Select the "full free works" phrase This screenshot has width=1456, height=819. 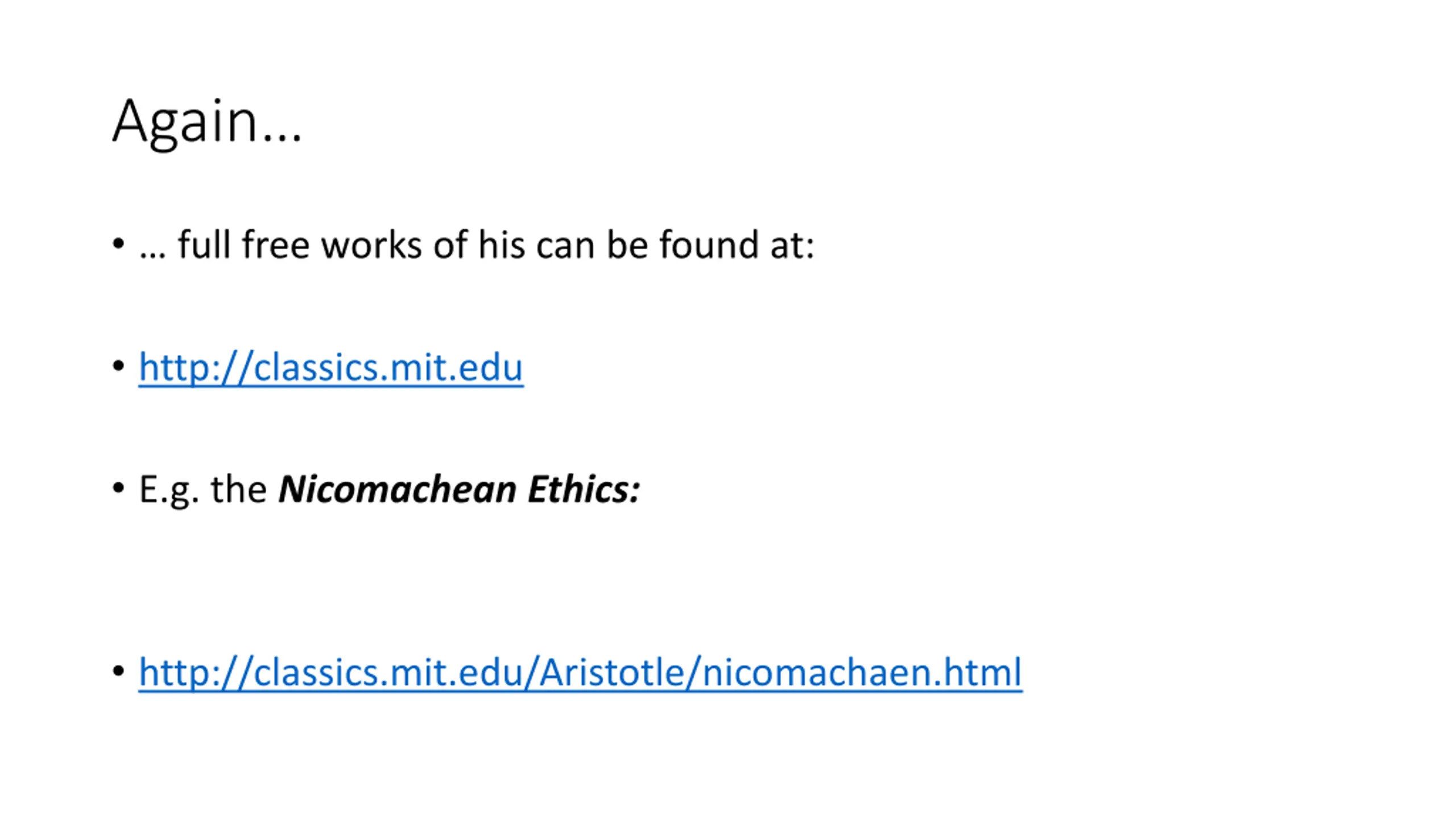[300, 245]
